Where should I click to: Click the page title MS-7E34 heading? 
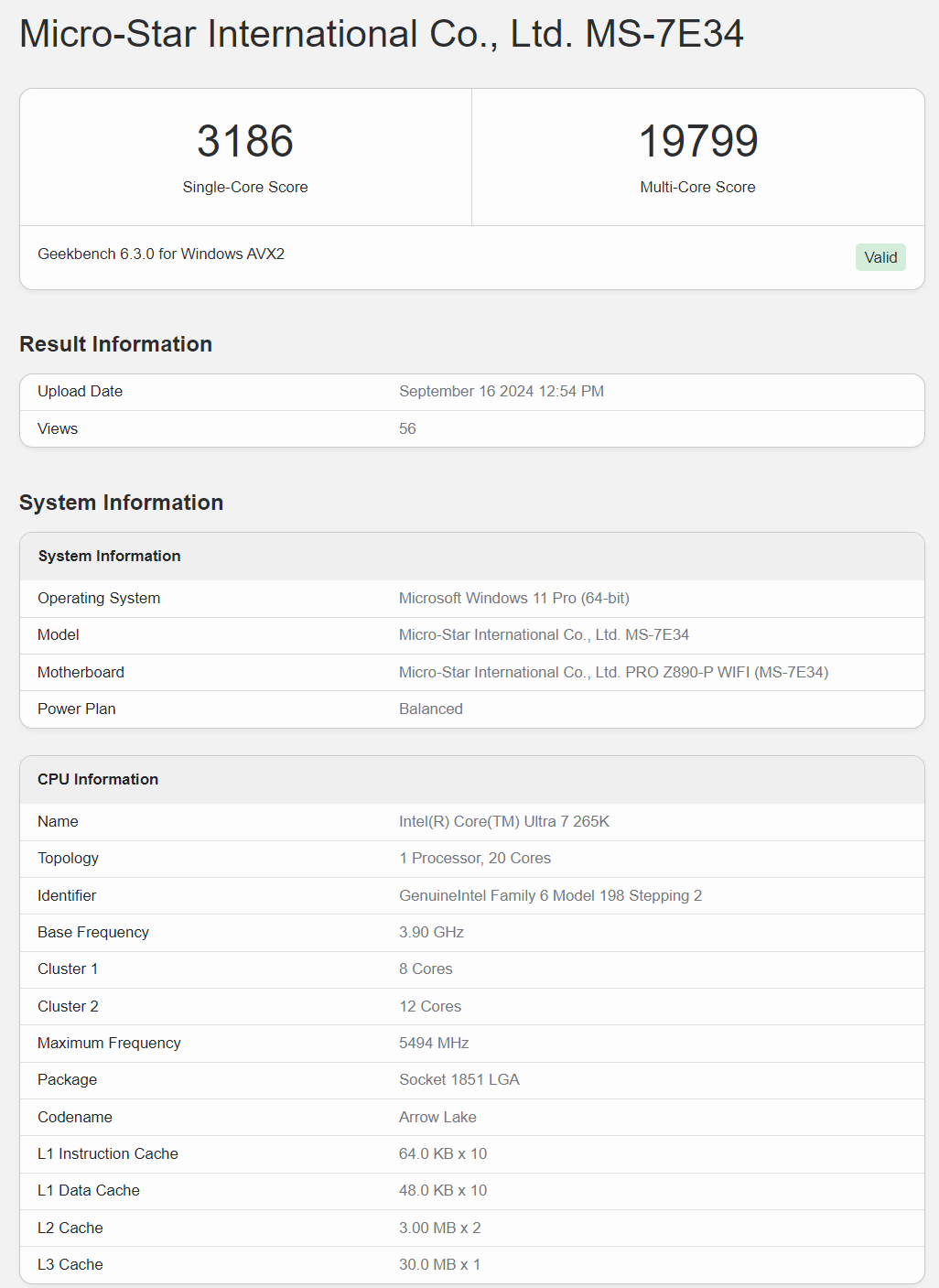[381, 34]
